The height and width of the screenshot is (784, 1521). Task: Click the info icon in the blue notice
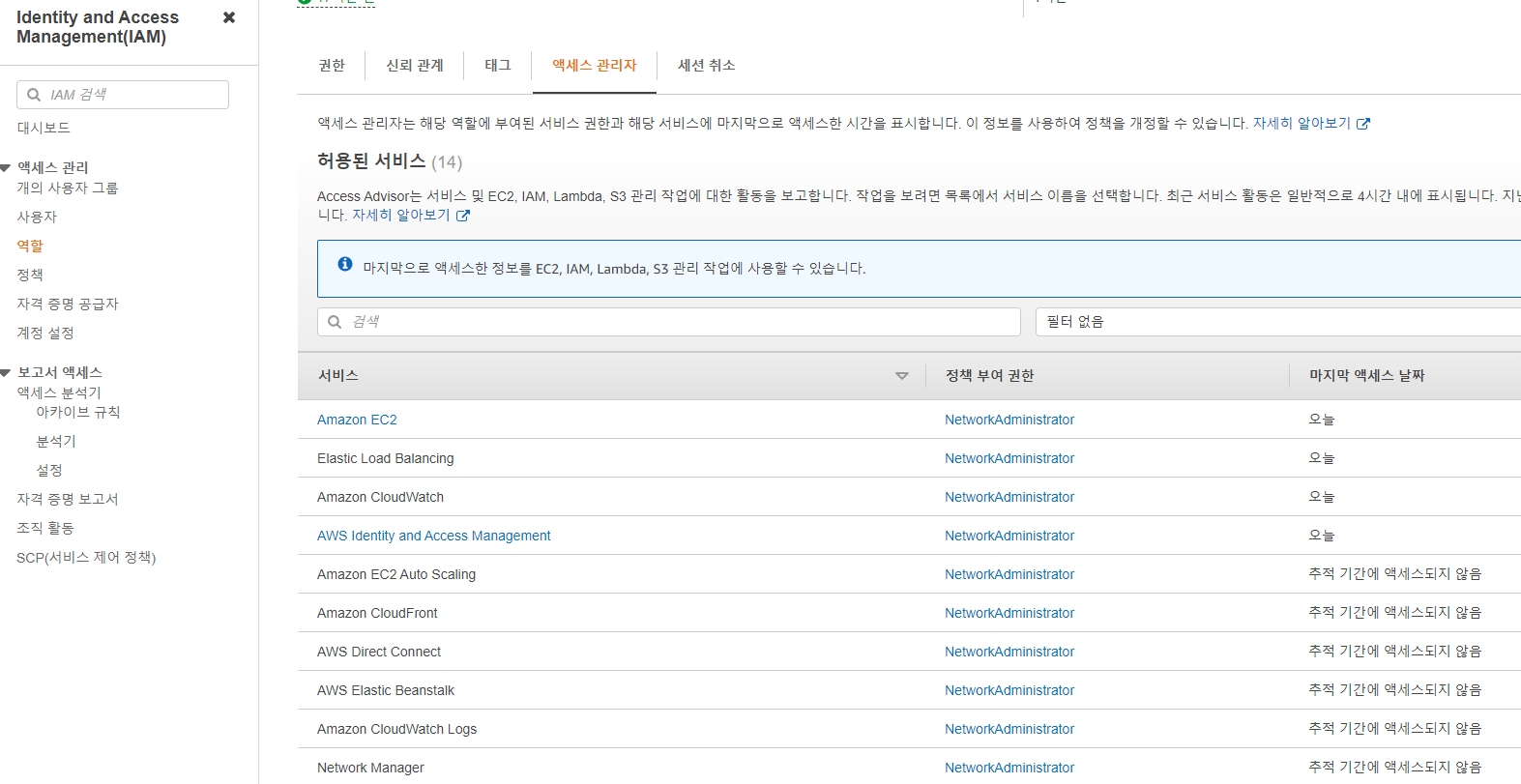345,264
